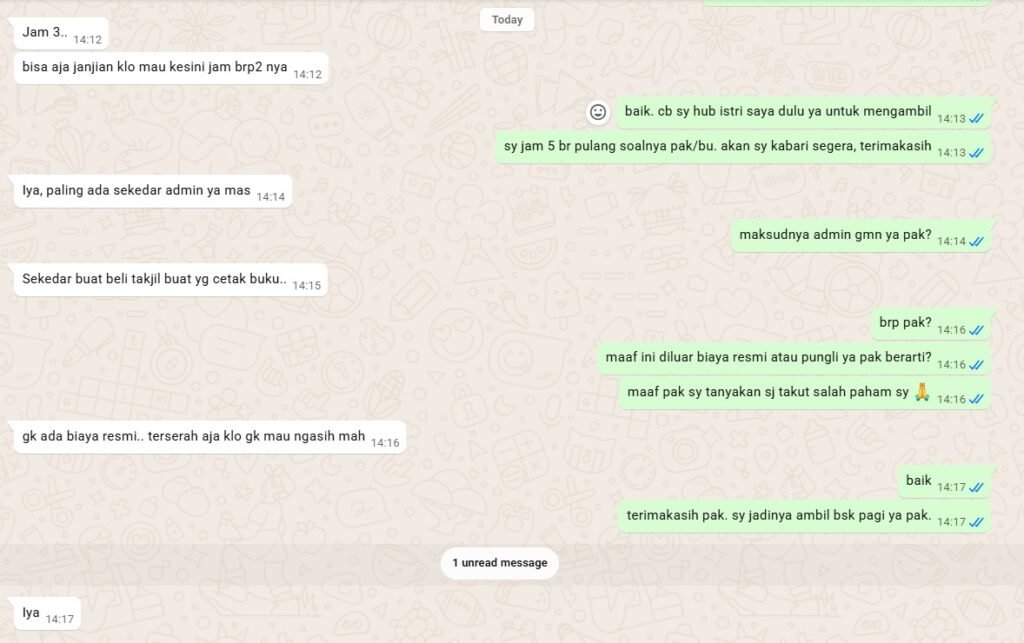Click message 'terimakasih pak. sy jadinya ambil'
1024x643 pixels.
(x=805, y=516)
